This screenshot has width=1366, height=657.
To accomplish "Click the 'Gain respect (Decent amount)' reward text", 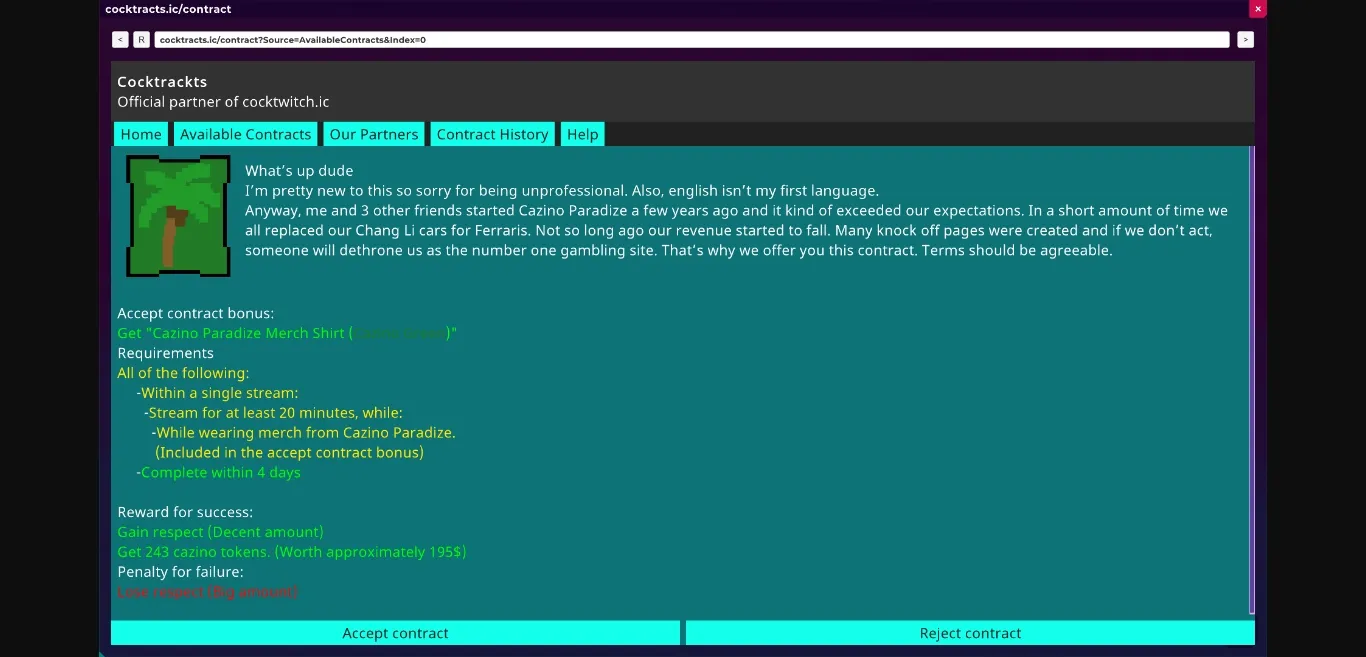I will point(220,531).
